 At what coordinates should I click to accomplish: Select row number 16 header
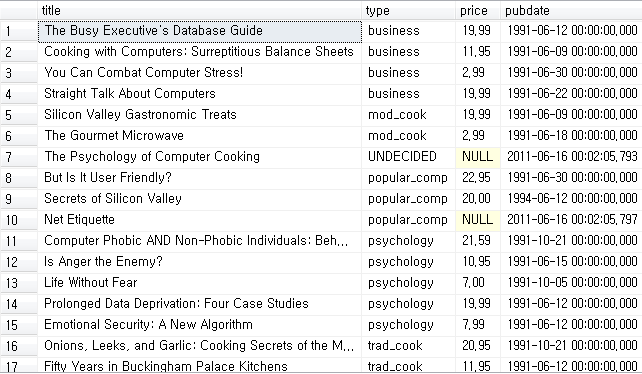[19, 346]
